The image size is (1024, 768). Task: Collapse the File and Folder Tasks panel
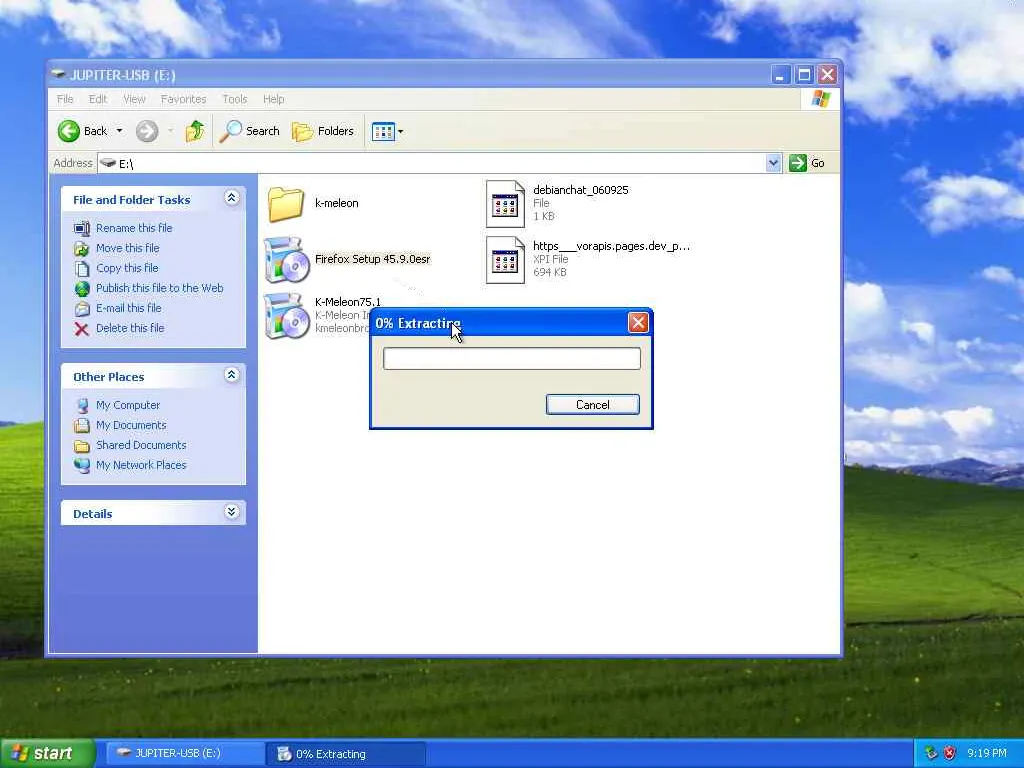coord(231,198)
